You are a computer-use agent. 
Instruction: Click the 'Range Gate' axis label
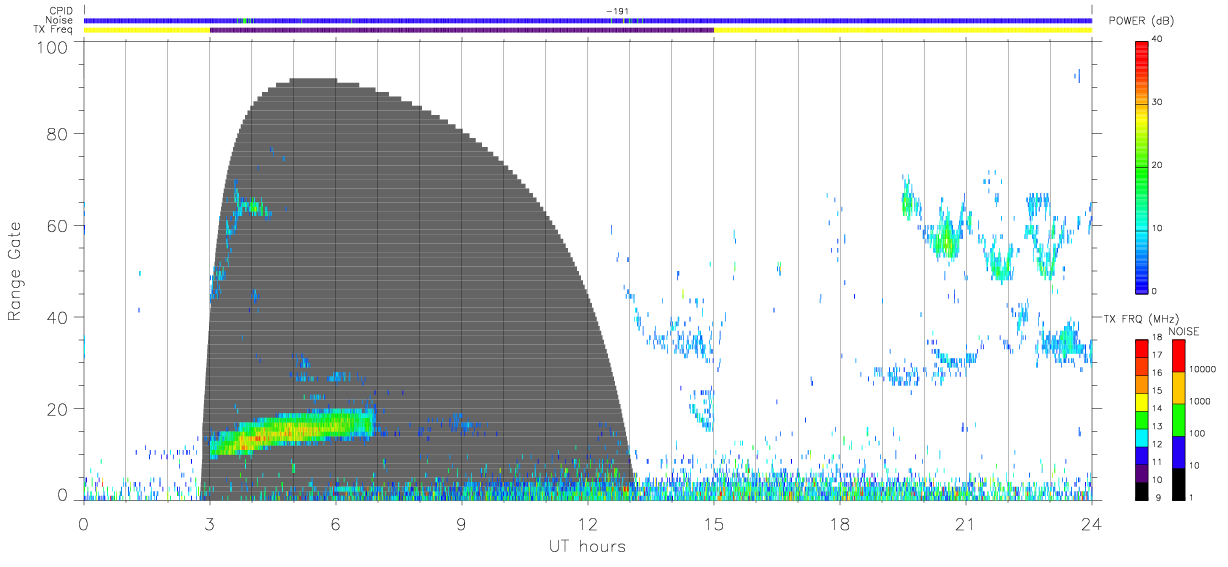16,271
